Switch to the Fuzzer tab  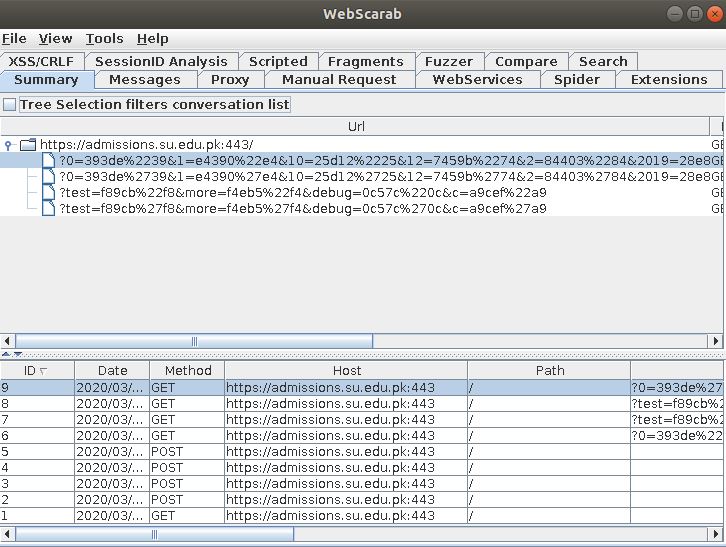tap(449, 62)
